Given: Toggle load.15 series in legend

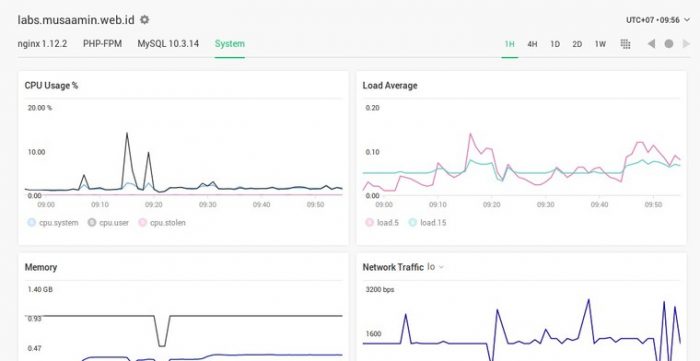Looking at the screenshot, I should coord(427,223).
